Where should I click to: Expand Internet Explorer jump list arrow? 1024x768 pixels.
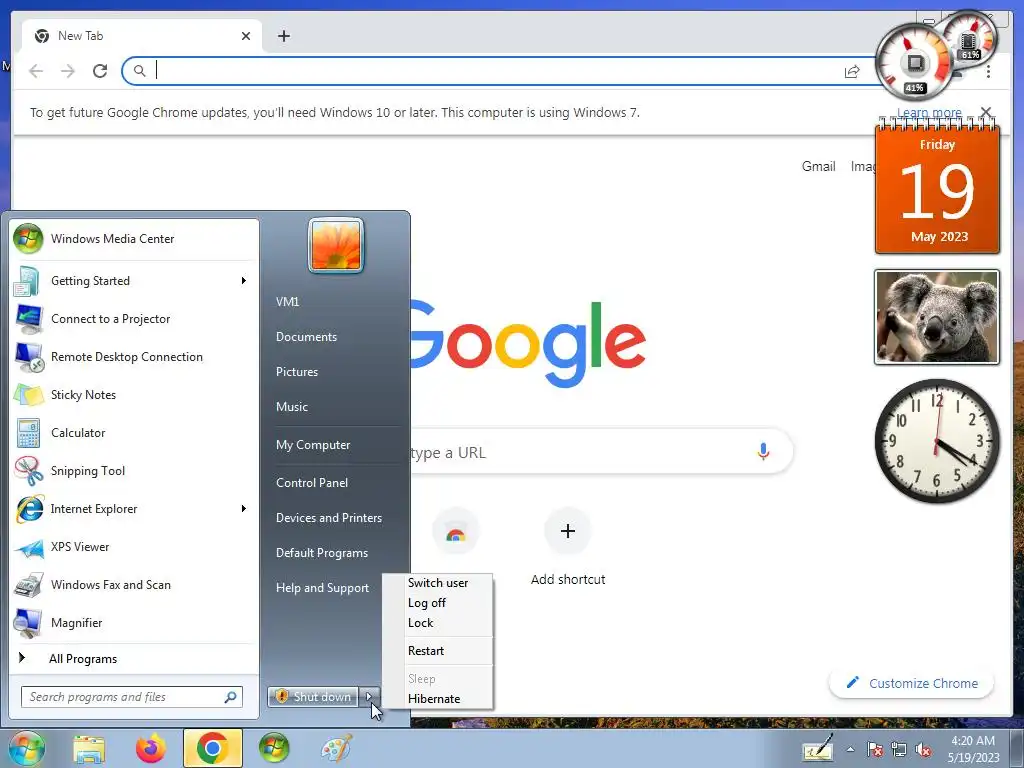[x=244, y=509]
